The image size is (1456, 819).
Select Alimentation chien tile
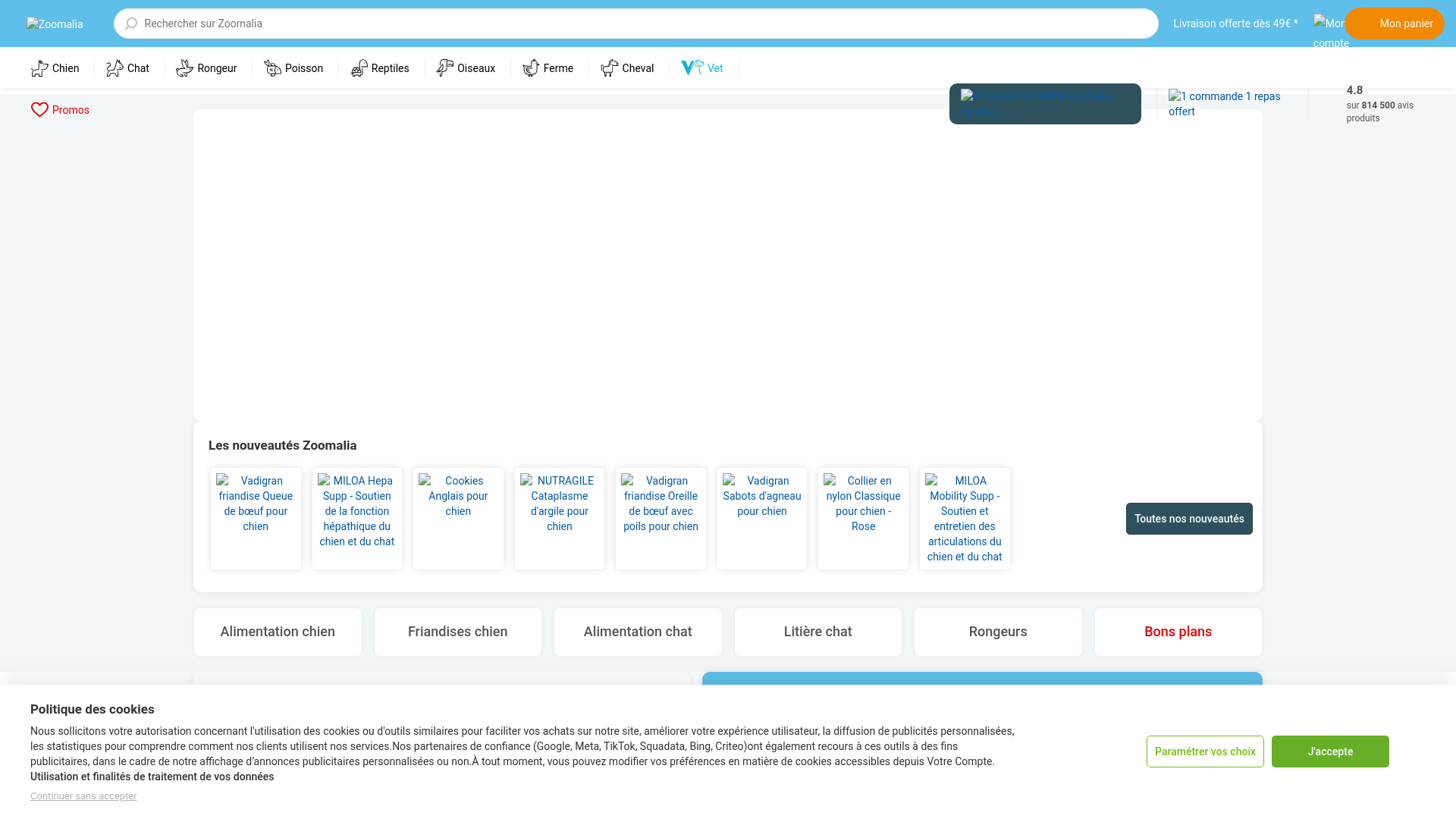[x=278, y=632]
